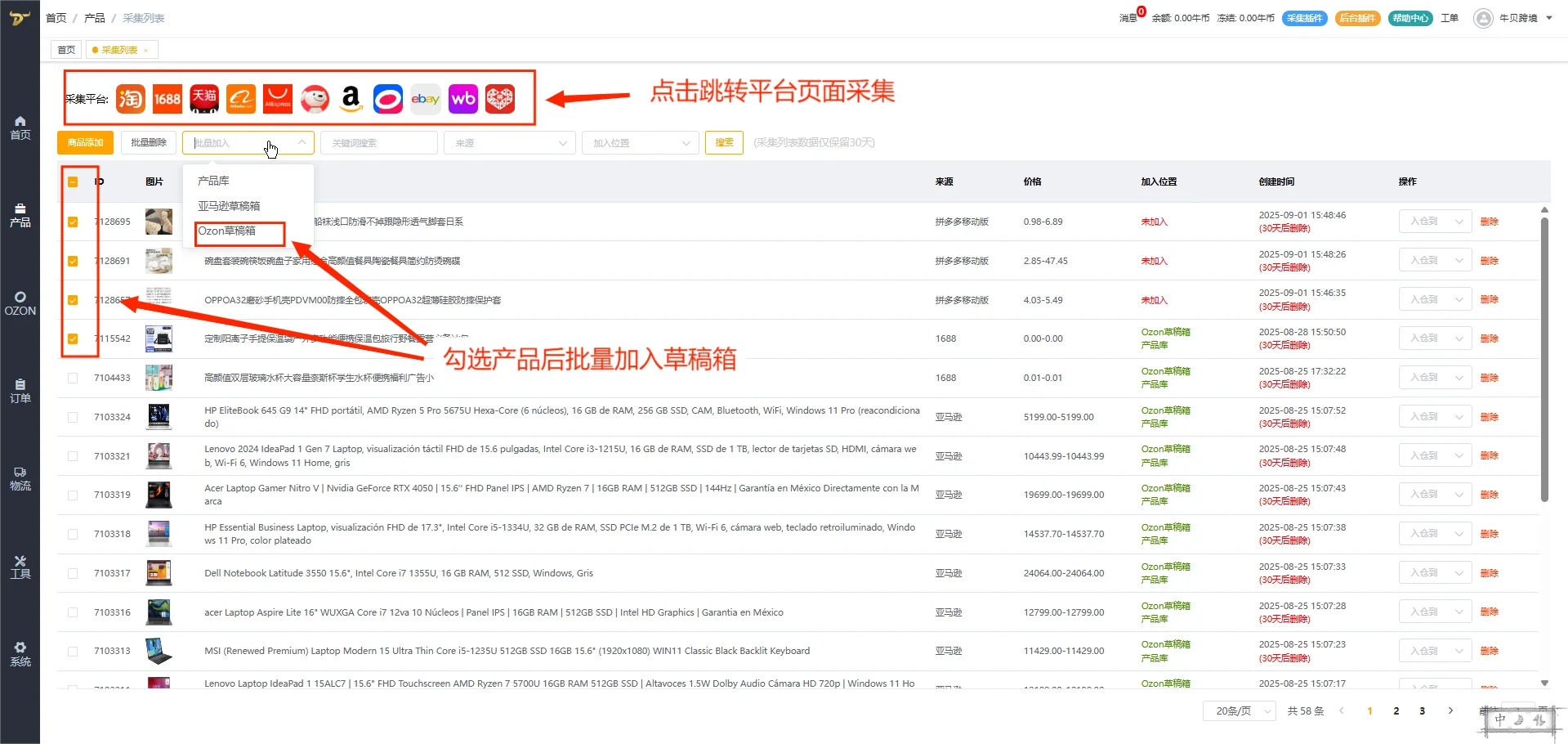Viewport: 1568px width, 744px height.
Task: Open the 1688 collection platform icon
Action: [x=168, y=99]
